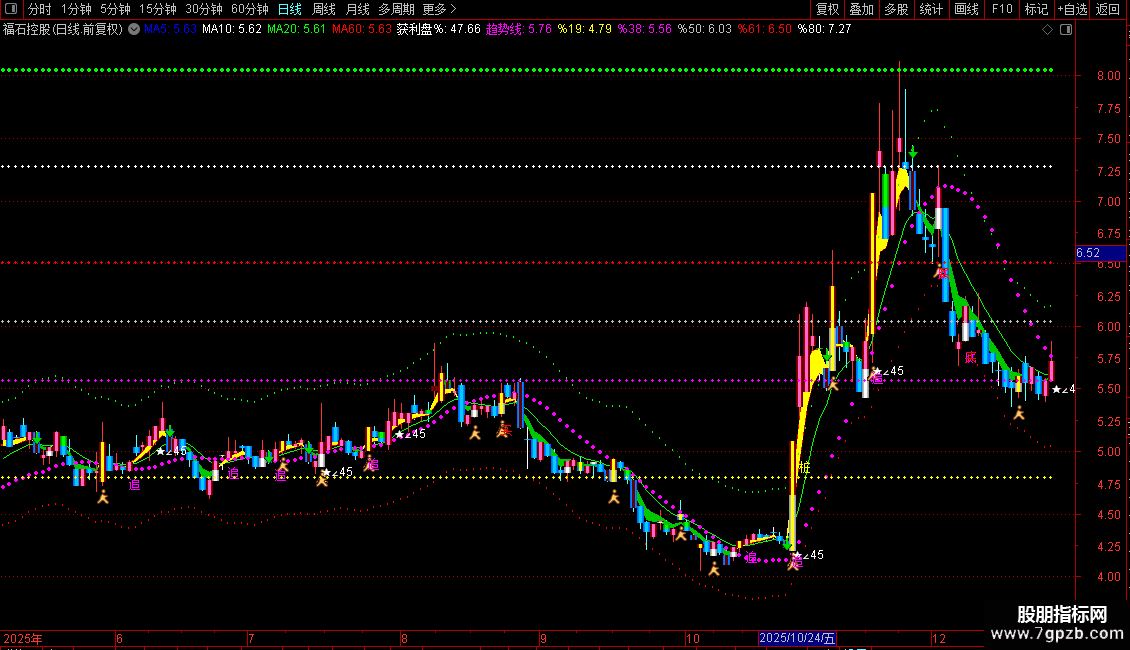Click month 12 on the time axis
Viewport: 1130px width, 650px height.
tap(938, 638)
